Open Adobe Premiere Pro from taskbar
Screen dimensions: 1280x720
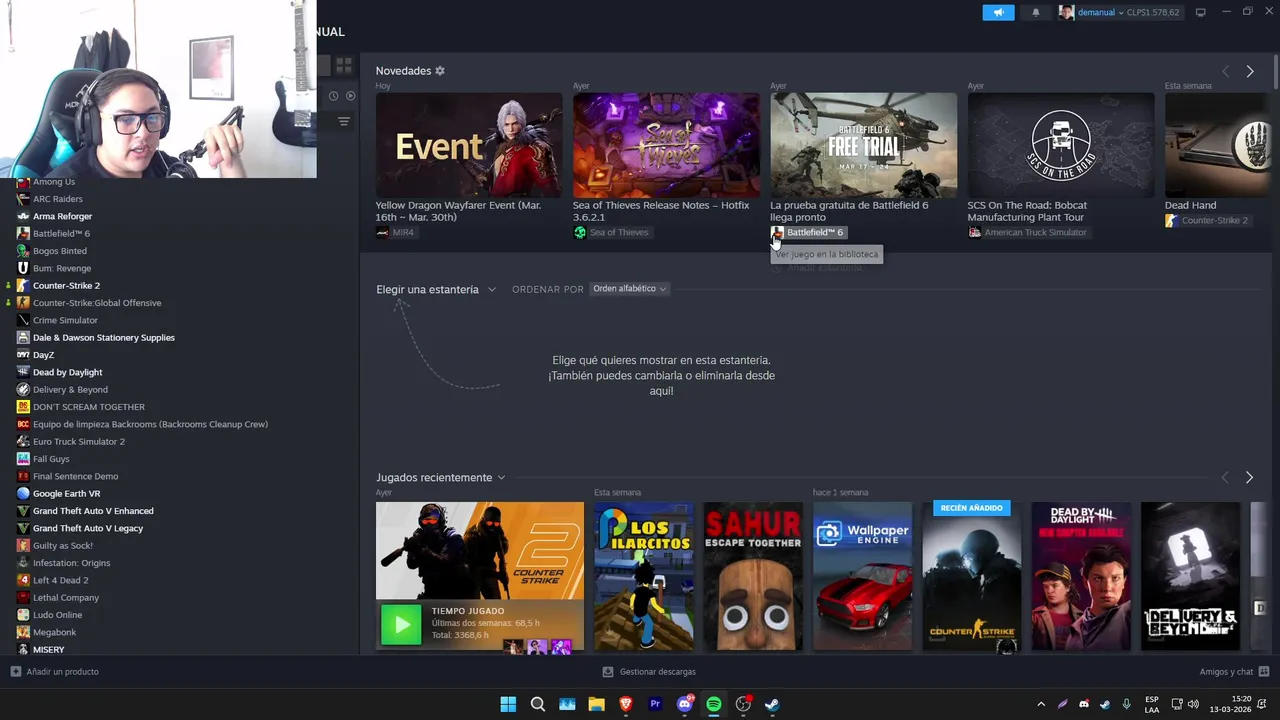pyautogui.click(x=655, y=704)
